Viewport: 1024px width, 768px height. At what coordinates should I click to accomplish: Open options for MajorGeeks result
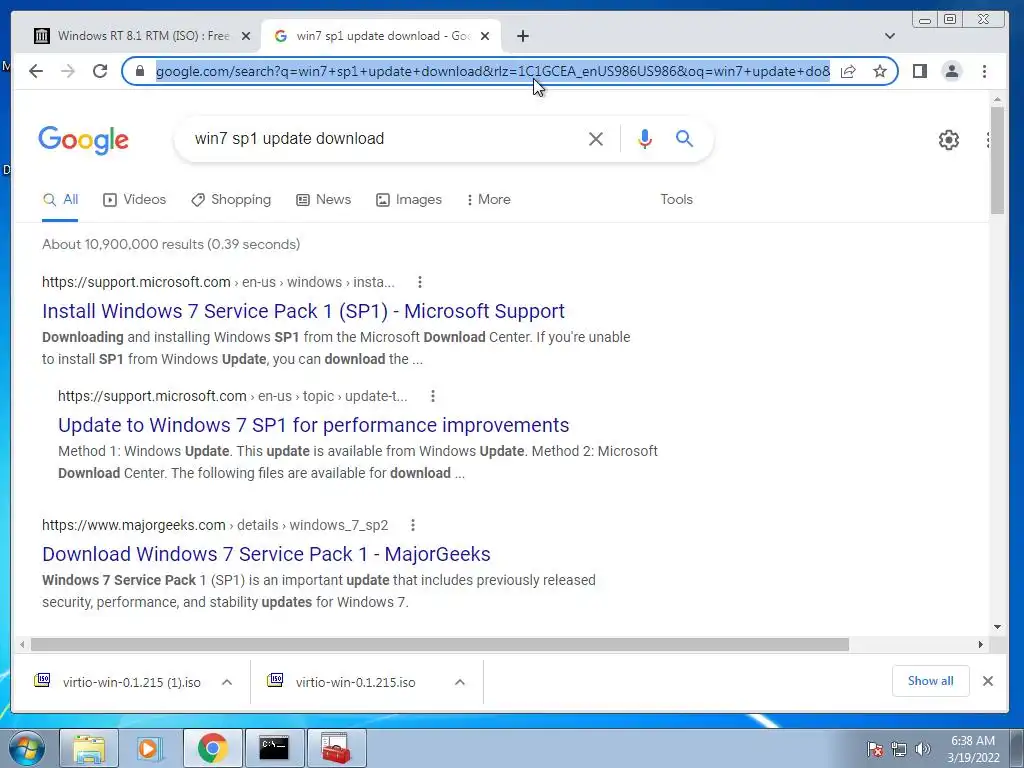click(413, 525)
